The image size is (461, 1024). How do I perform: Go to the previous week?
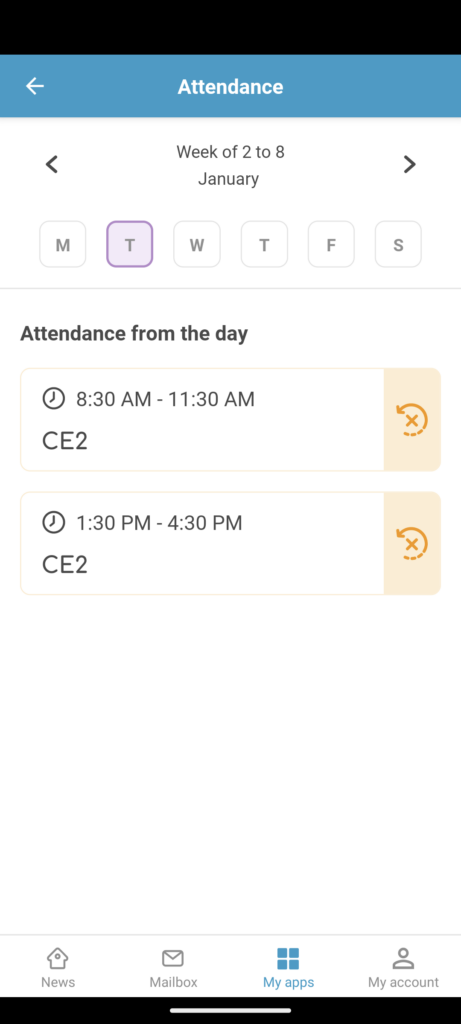[52, 164]
